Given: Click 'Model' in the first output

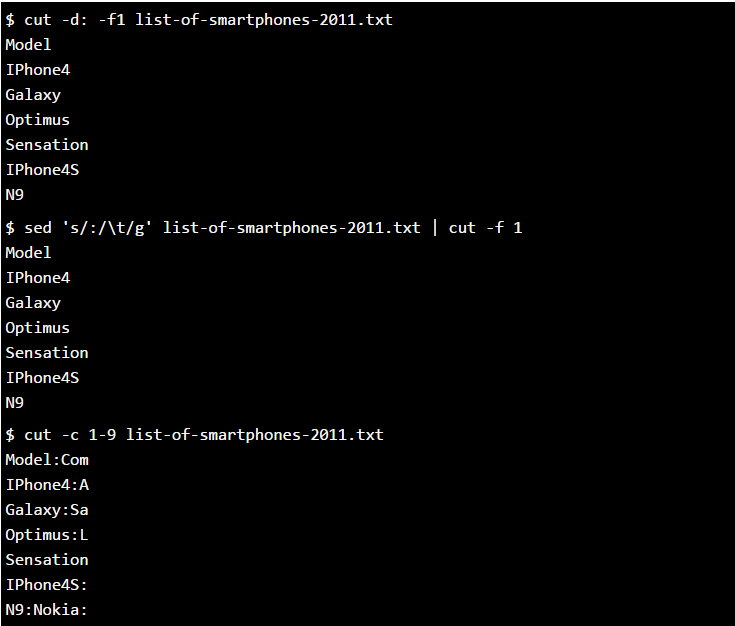Looking at the screenshot, I should point(28,45).
